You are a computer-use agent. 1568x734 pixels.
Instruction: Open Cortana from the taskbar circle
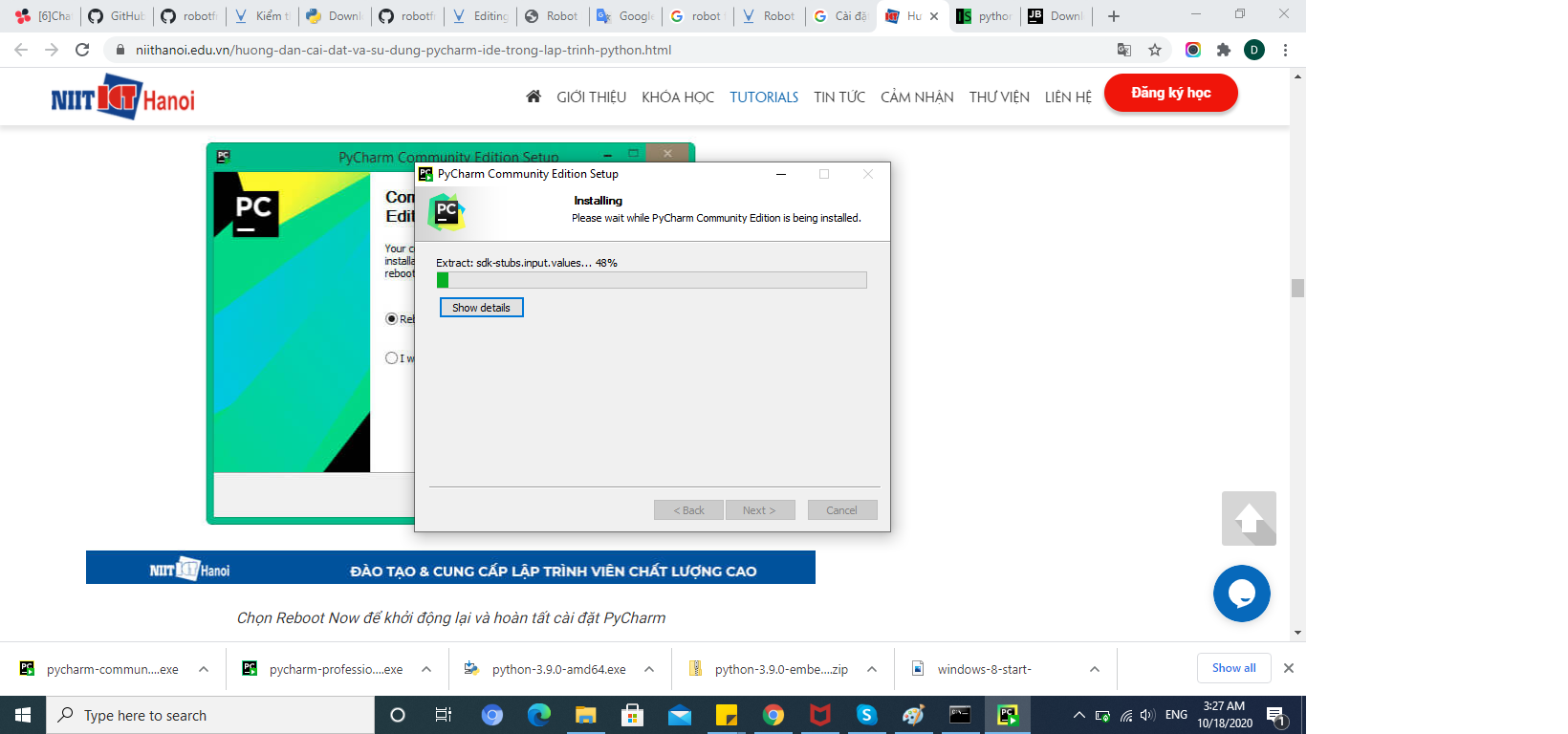pos(398,715)
